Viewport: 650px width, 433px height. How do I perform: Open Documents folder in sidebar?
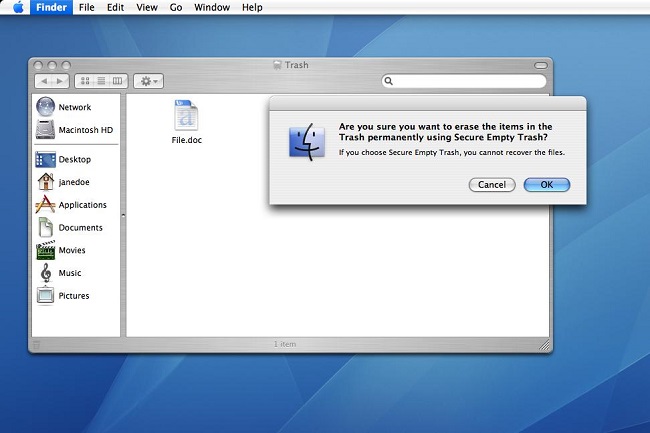pos(45,227)
